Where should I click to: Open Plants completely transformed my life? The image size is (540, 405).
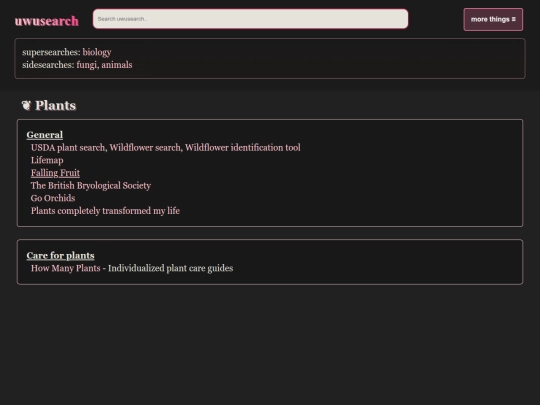click(105, 211)
